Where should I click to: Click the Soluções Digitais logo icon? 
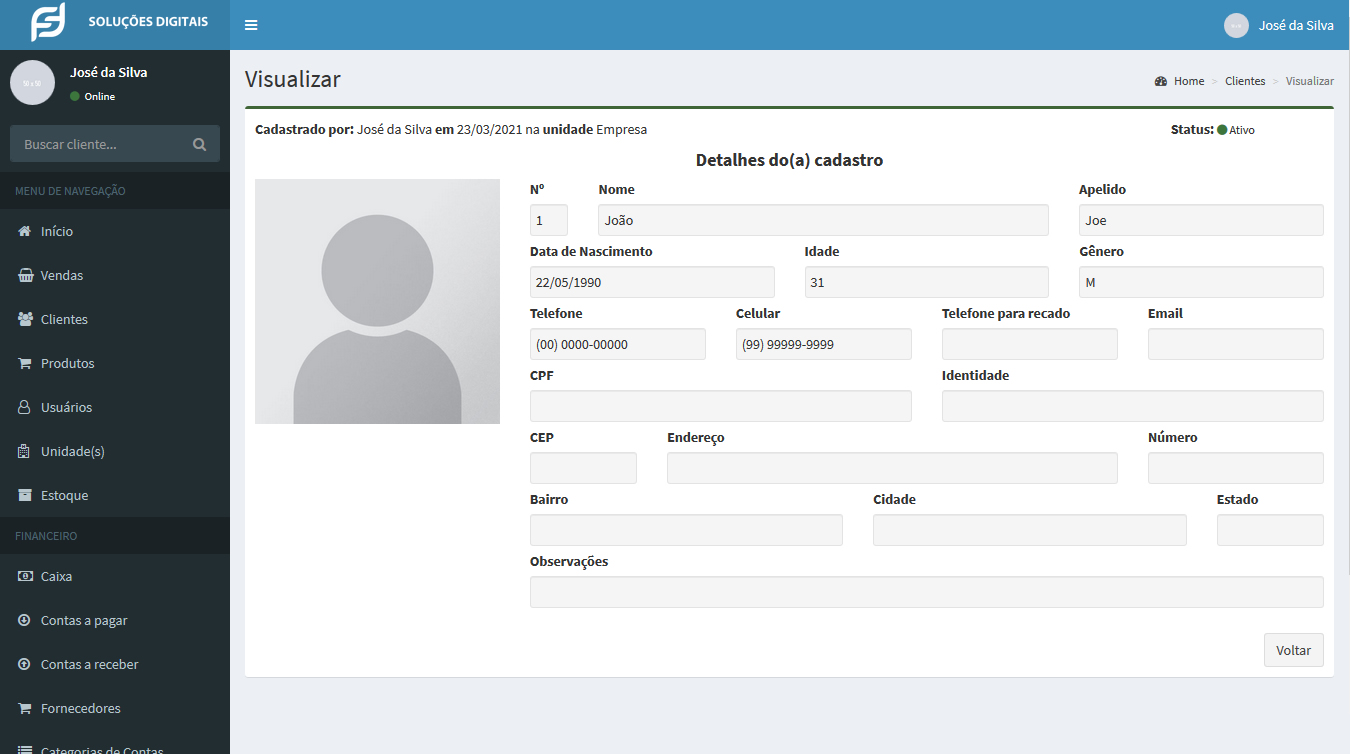pyautogui.click(x=47, y=23)
